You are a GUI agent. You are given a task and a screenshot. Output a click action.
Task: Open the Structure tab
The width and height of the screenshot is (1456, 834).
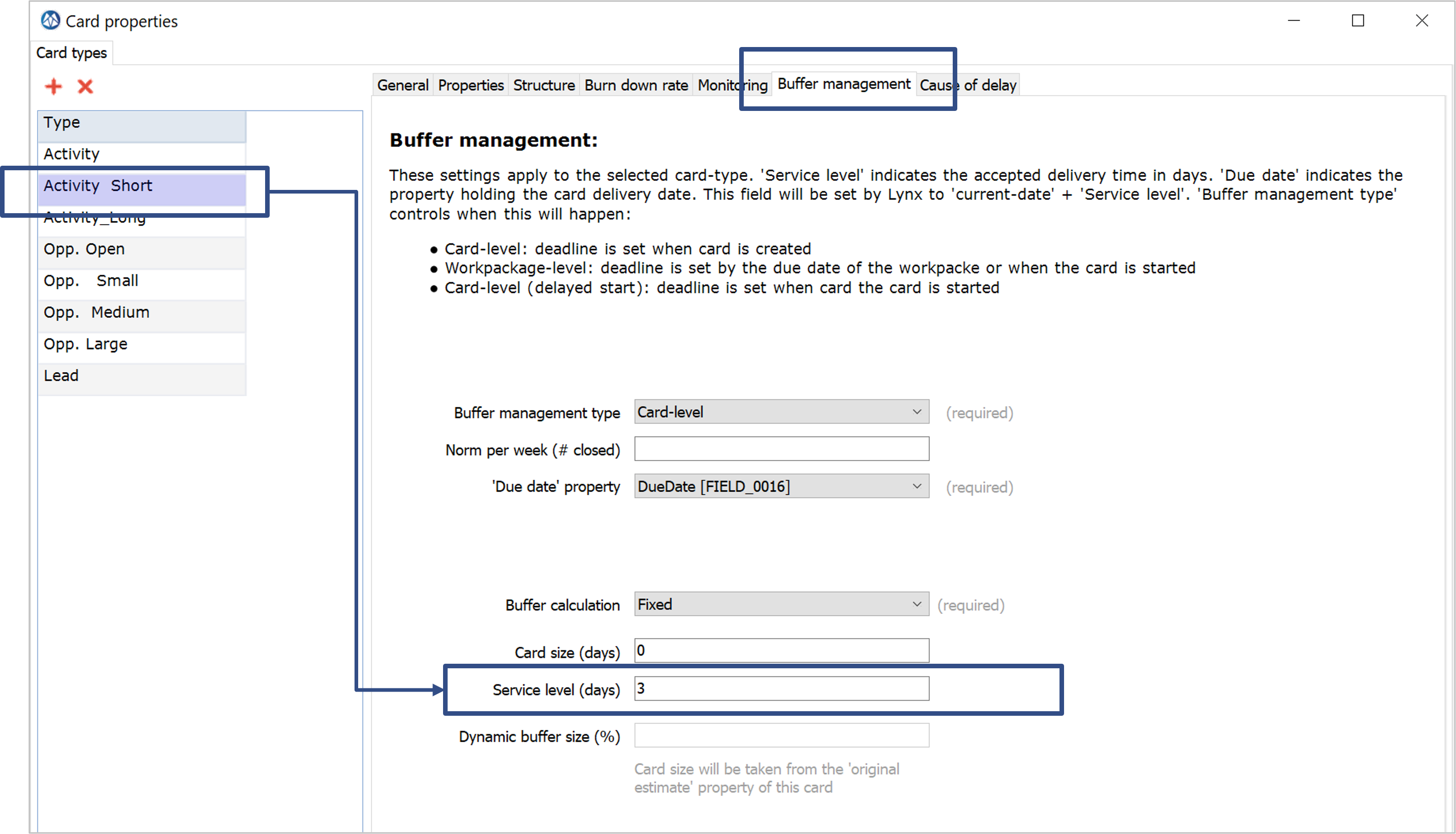coord(543,85)
